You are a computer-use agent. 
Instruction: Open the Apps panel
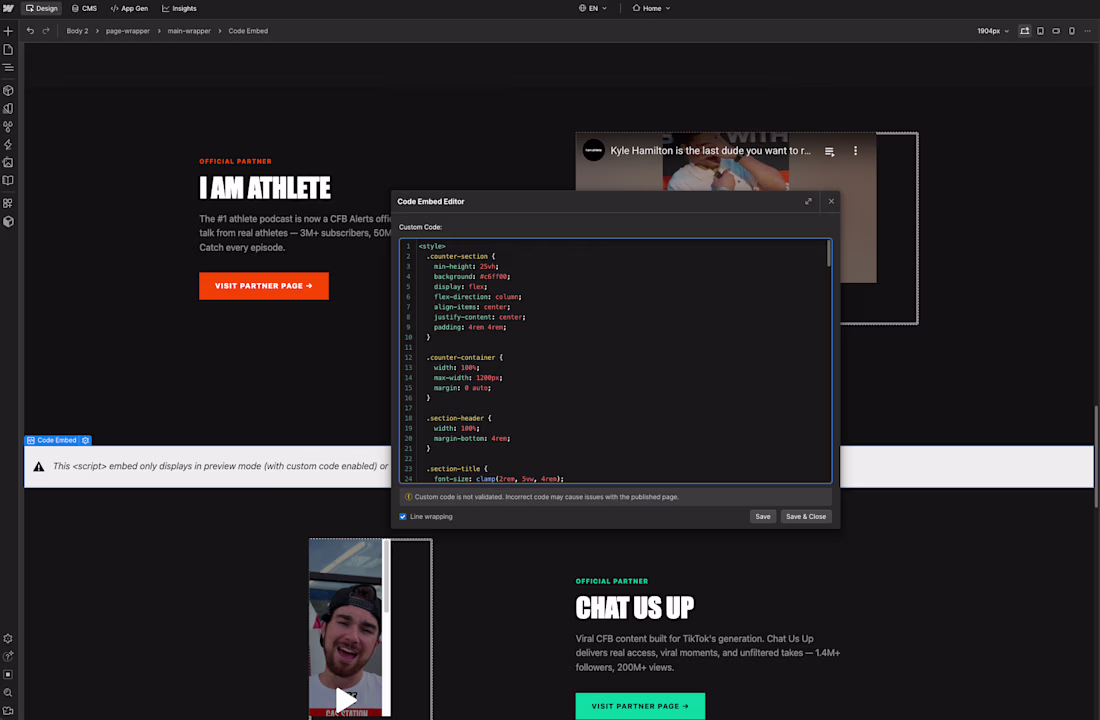click(8, 204)
